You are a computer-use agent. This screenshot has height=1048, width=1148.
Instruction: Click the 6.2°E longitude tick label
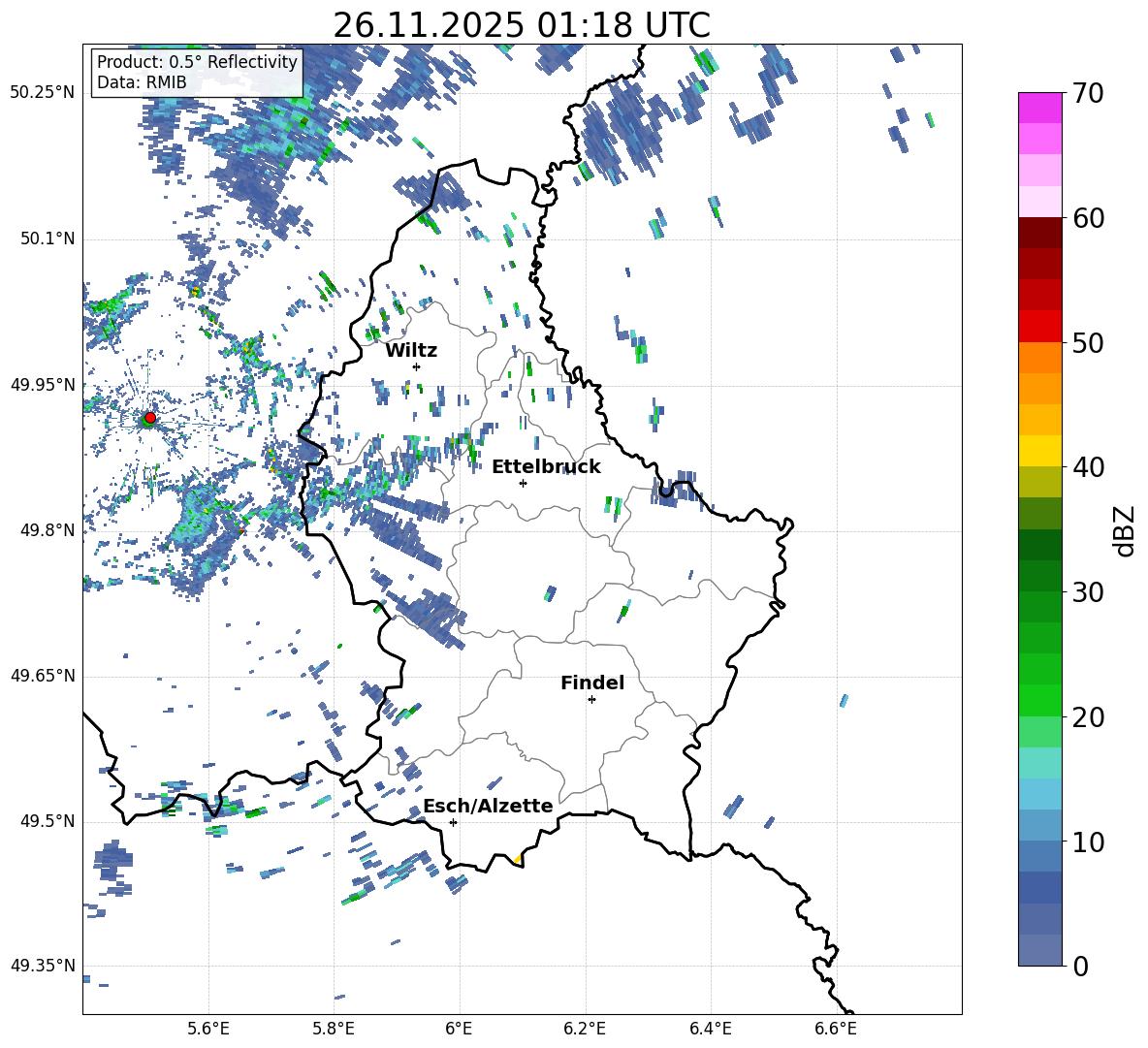click(585, 1028)
